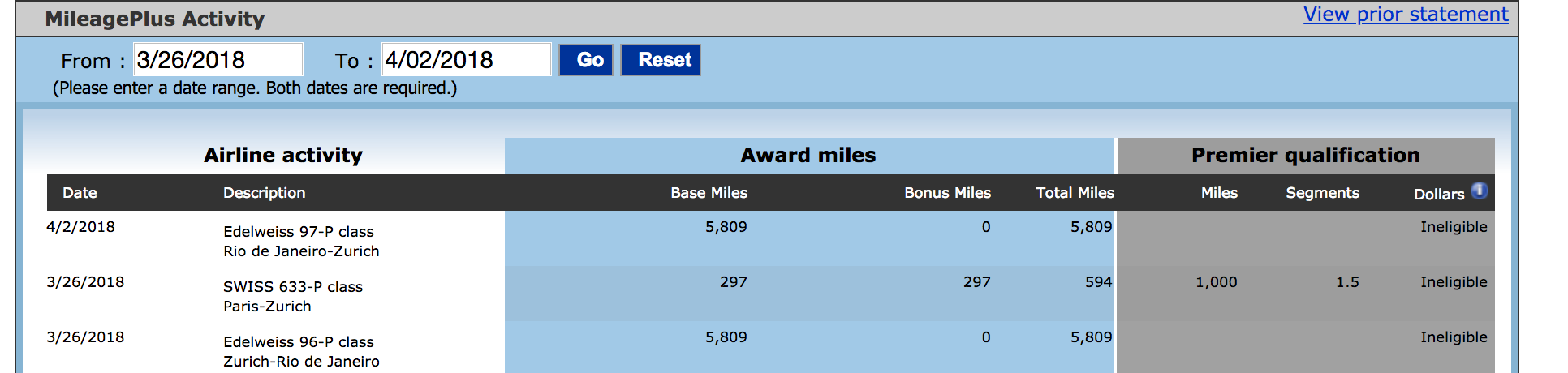Click the Date column header
Image resolution: width=1568 pixels, height=373 pixels.
[x=80, y=193]
